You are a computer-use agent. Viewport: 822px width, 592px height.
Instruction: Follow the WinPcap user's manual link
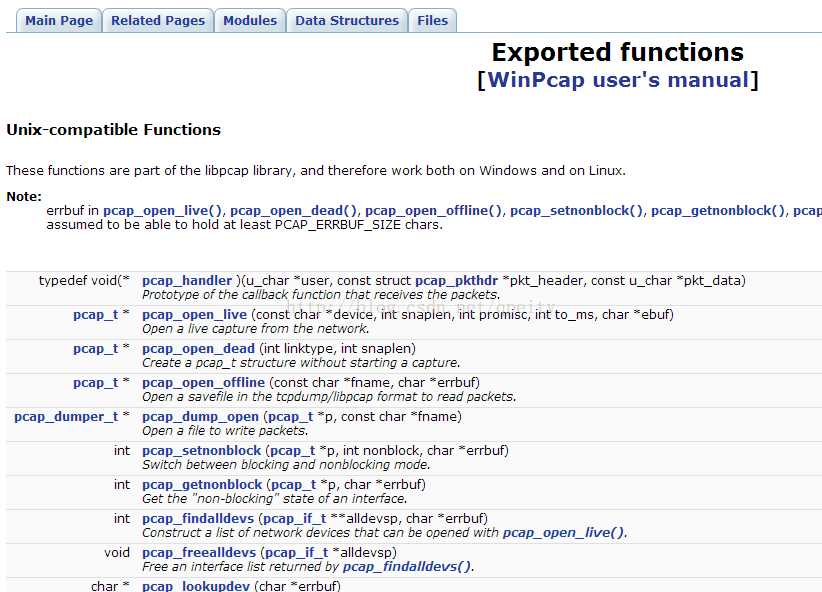(x=618, y=80)
